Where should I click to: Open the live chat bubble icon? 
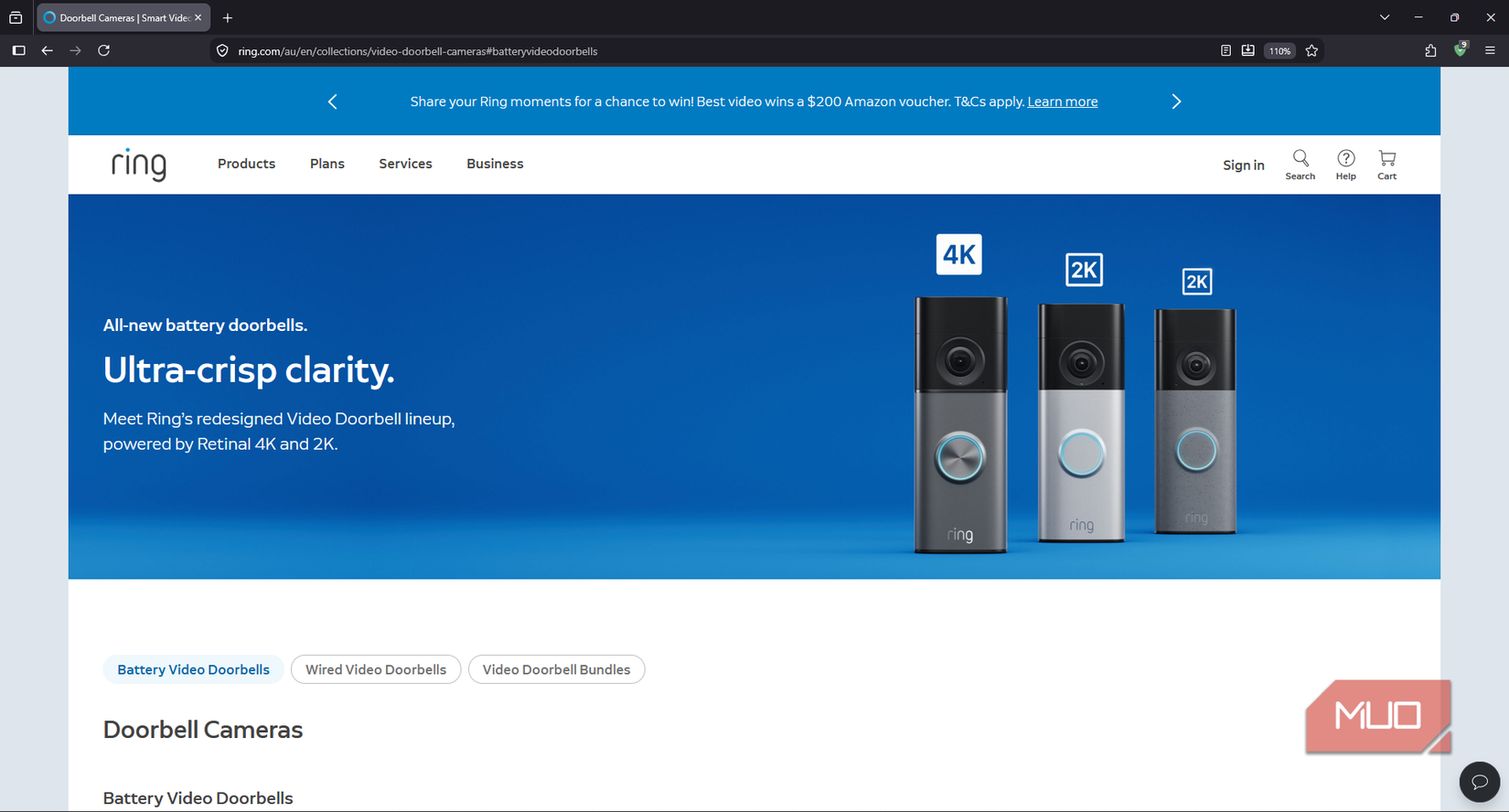pyautogui.click(x=1479, y=782)
